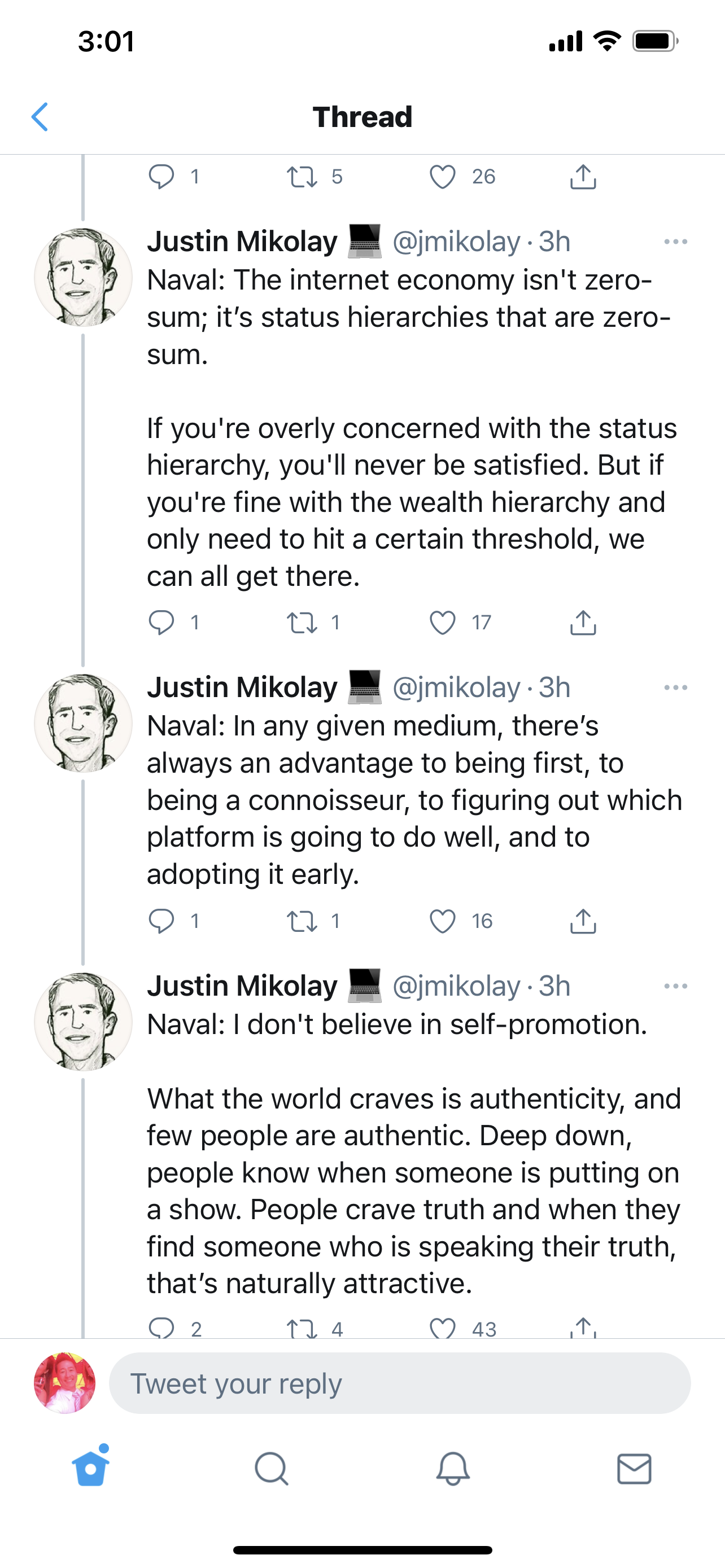725x1568 pixels.
Task: Share the top tweet with 5 retweets
Action: [583, 177]
